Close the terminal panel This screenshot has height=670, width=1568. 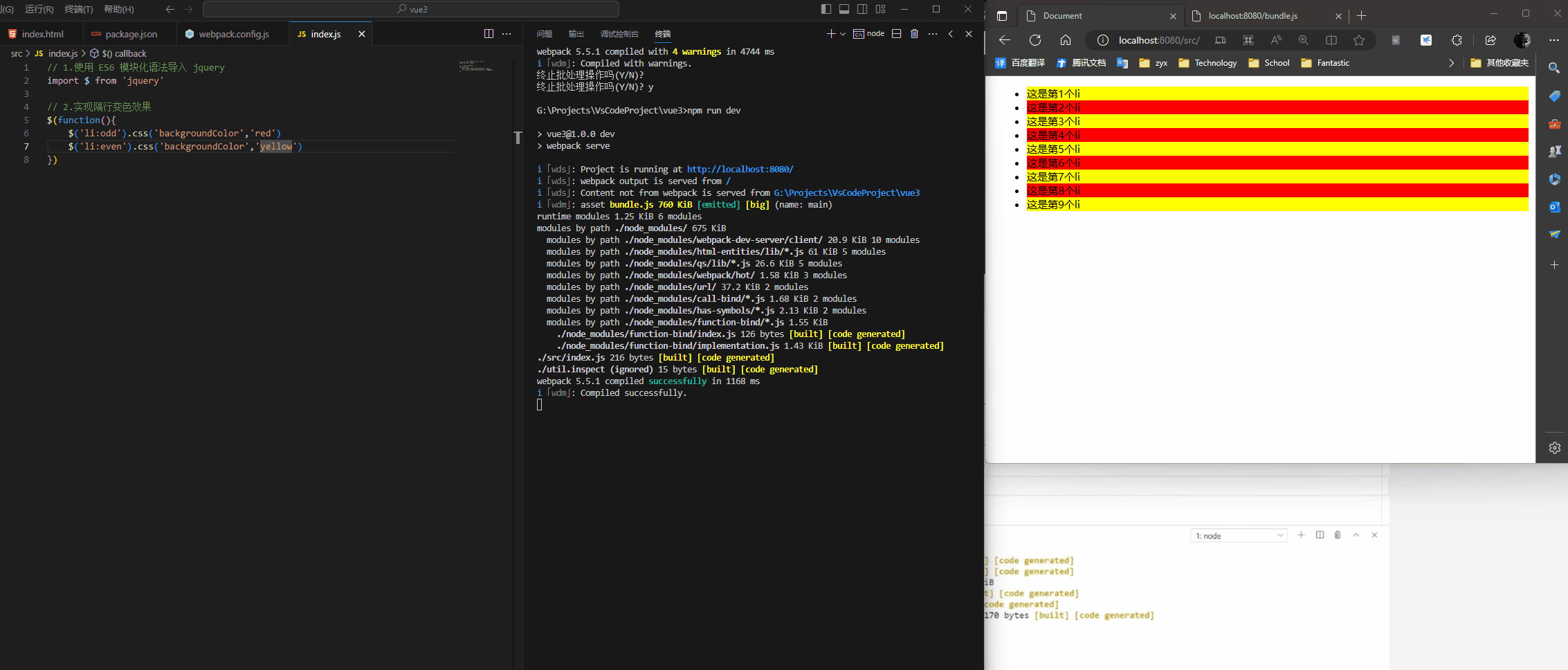point(969,34)
